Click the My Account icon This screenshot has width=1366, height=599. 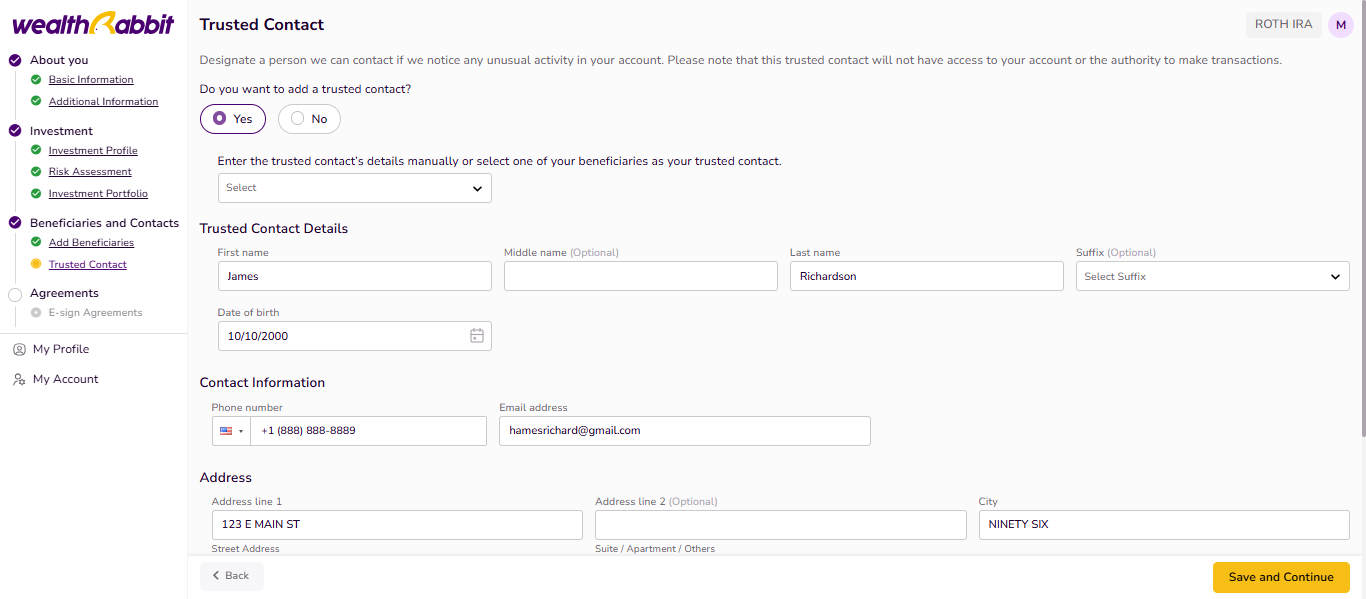[19, 379]
